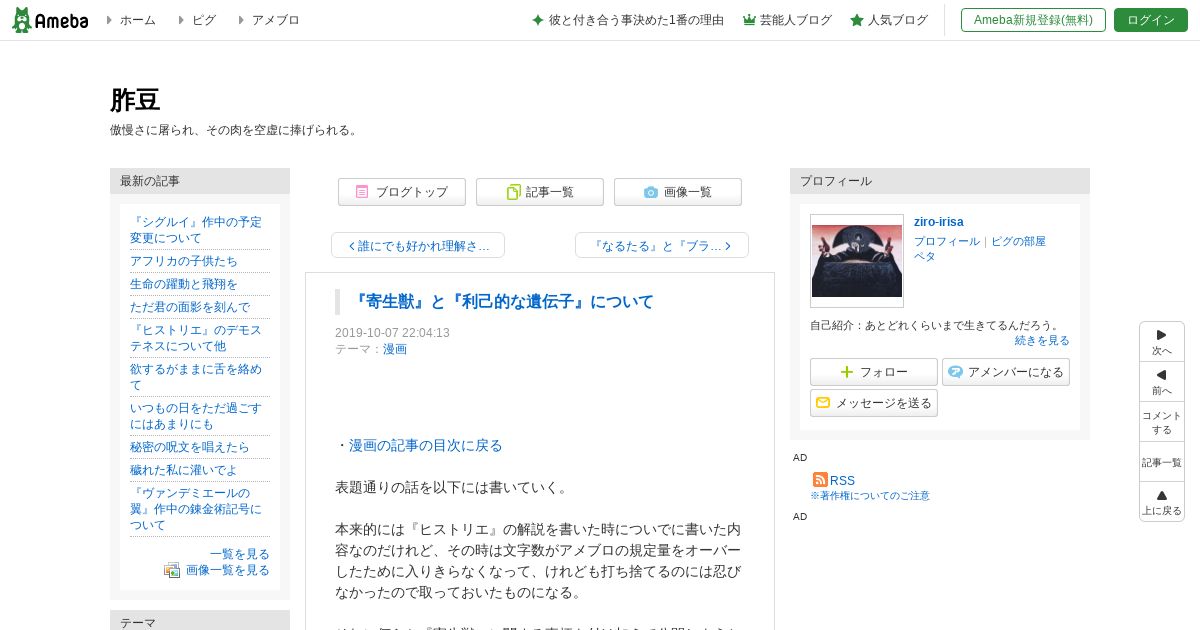Open recent post 欲するがままに舌を絡めて
This screenshot has width=1200, height=630.
click(196, 377)
